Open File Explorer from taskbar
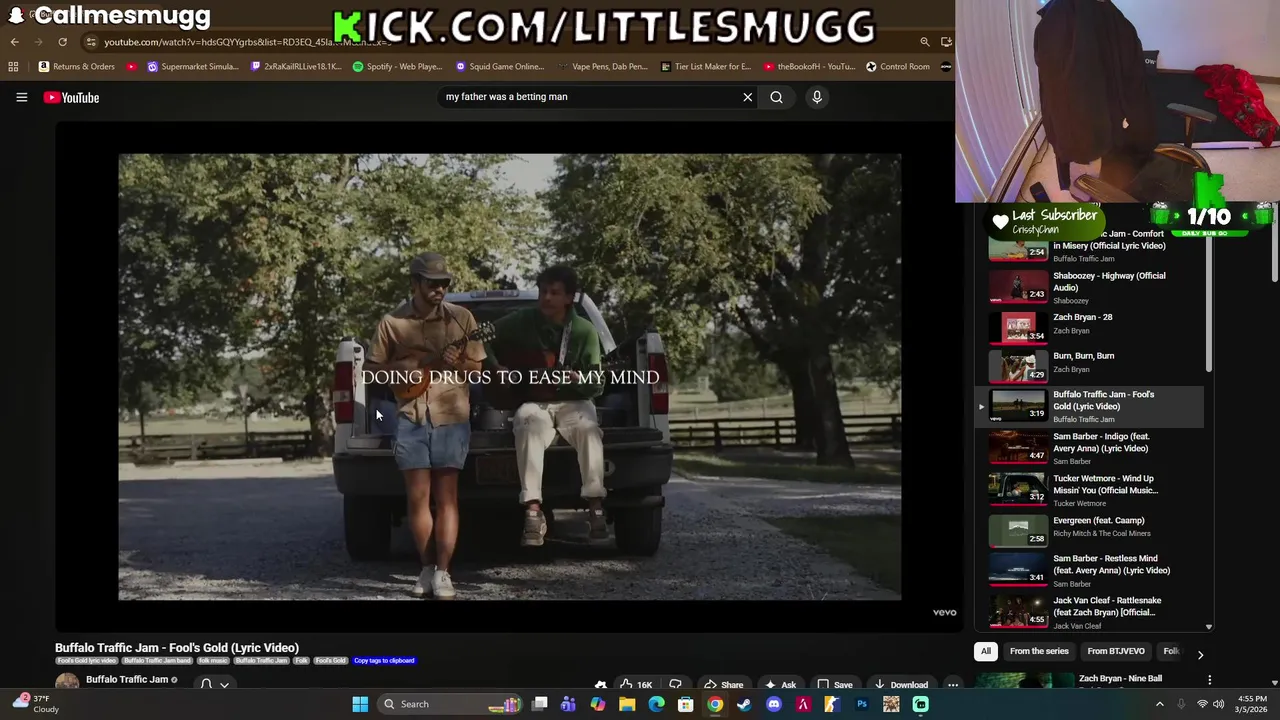This screenshot has height=720, width=1280. tap(627, 704)
